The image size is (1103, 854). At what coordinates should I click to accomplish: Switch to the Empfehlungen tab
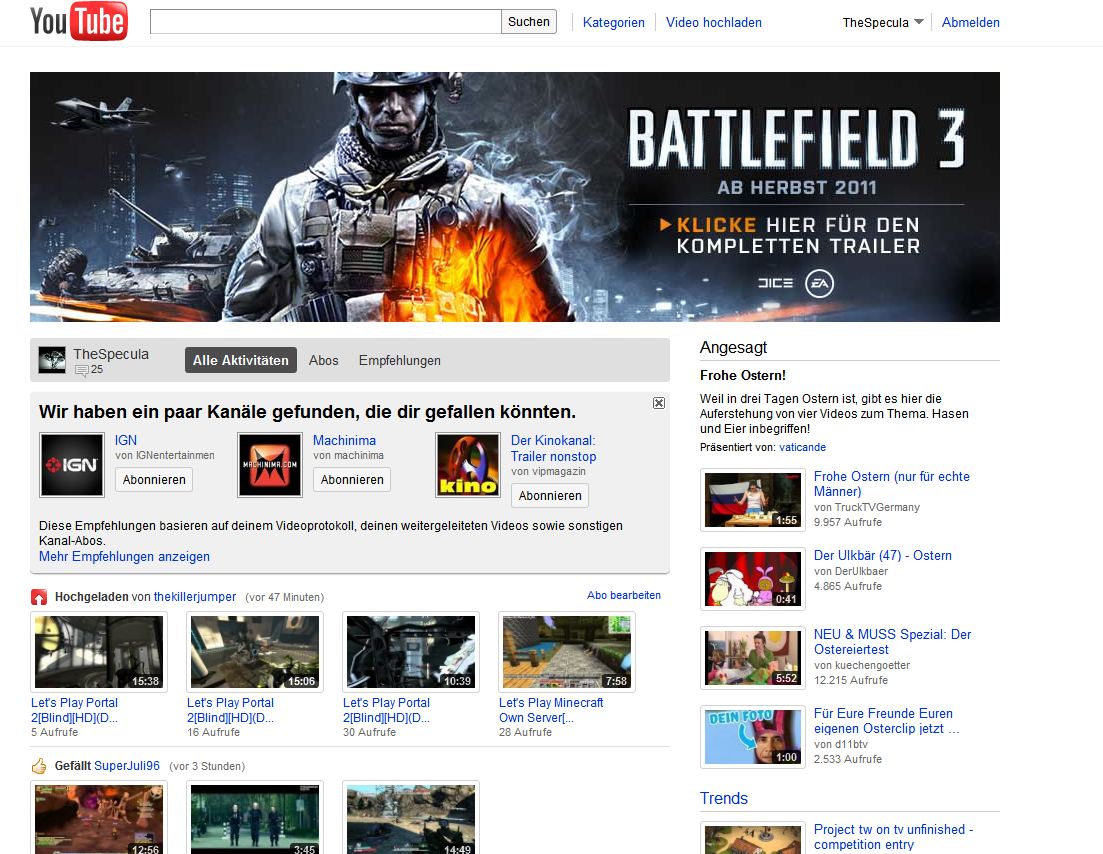pyautogui.click(x=400, y=360)
